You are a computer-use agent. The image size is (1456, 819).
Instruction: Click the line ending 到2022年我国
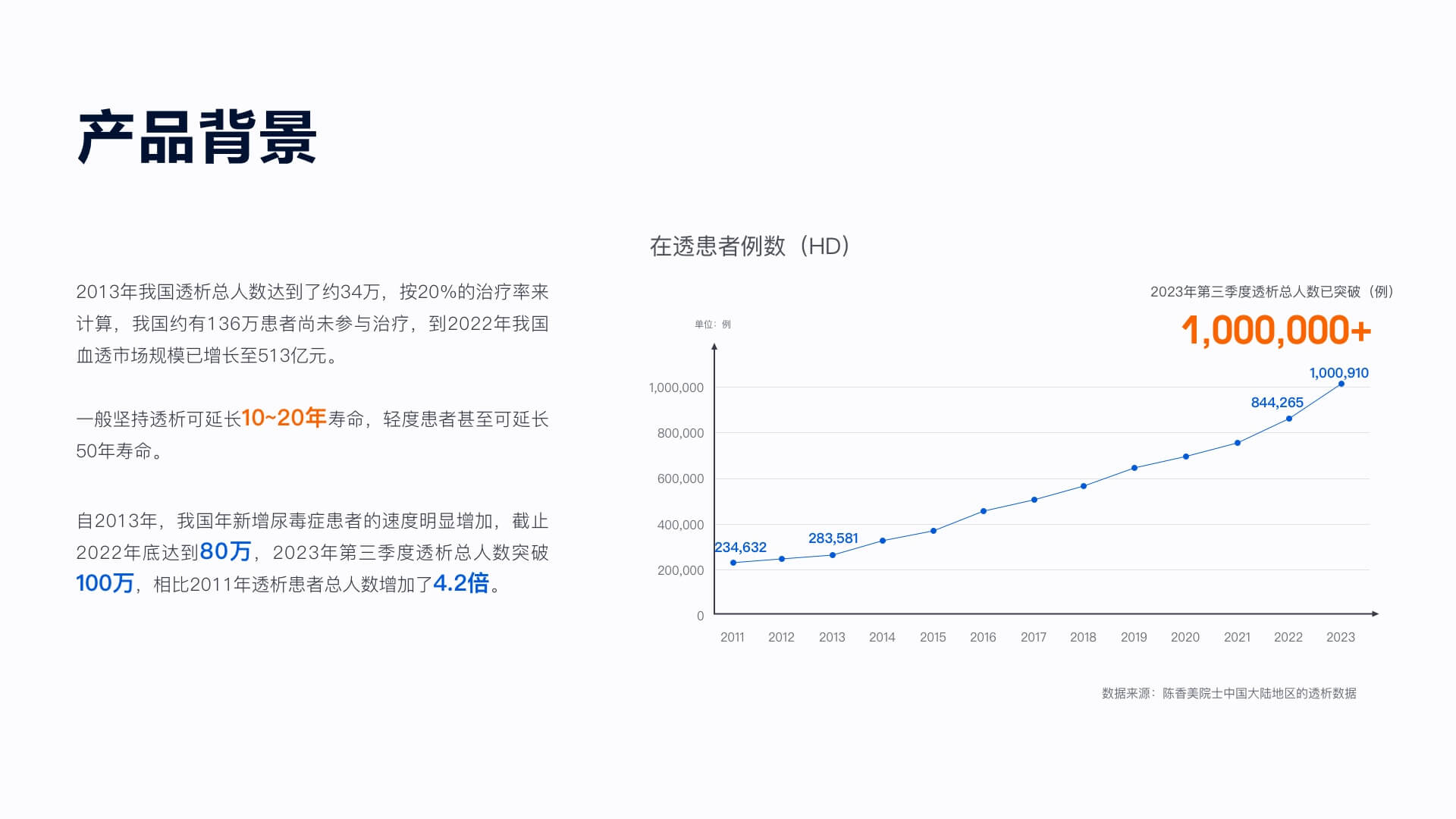coord(312,324)
